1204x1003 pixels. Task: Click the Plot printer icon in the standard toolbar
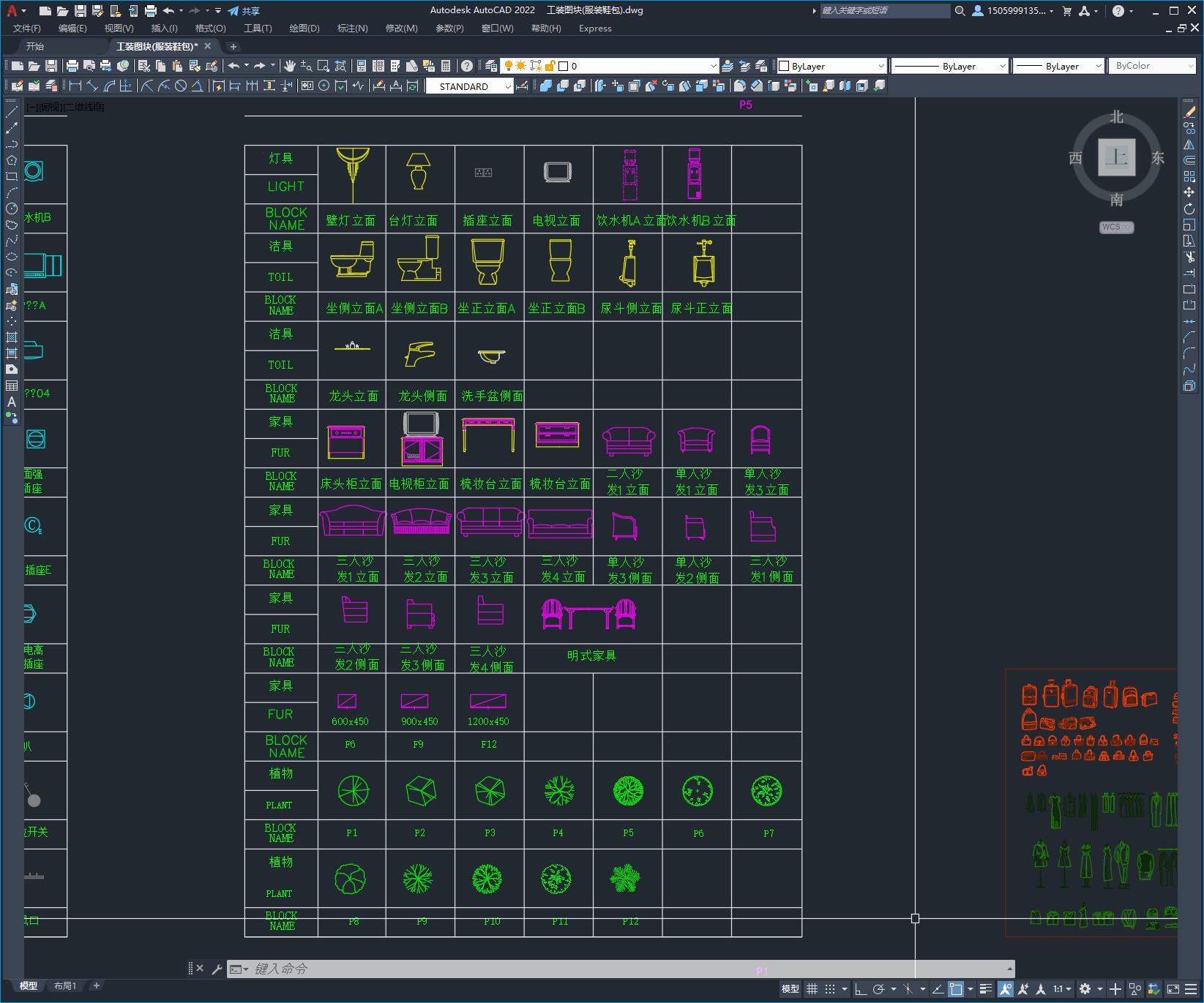pyautogui.click(x=72, y=66)
